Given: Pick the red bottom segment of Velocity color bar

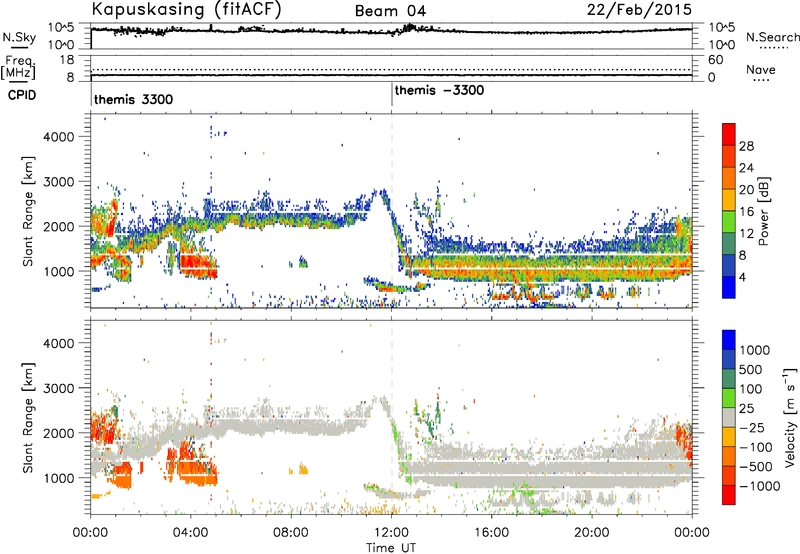Looking at the screenshot, I should click(729, 495).
